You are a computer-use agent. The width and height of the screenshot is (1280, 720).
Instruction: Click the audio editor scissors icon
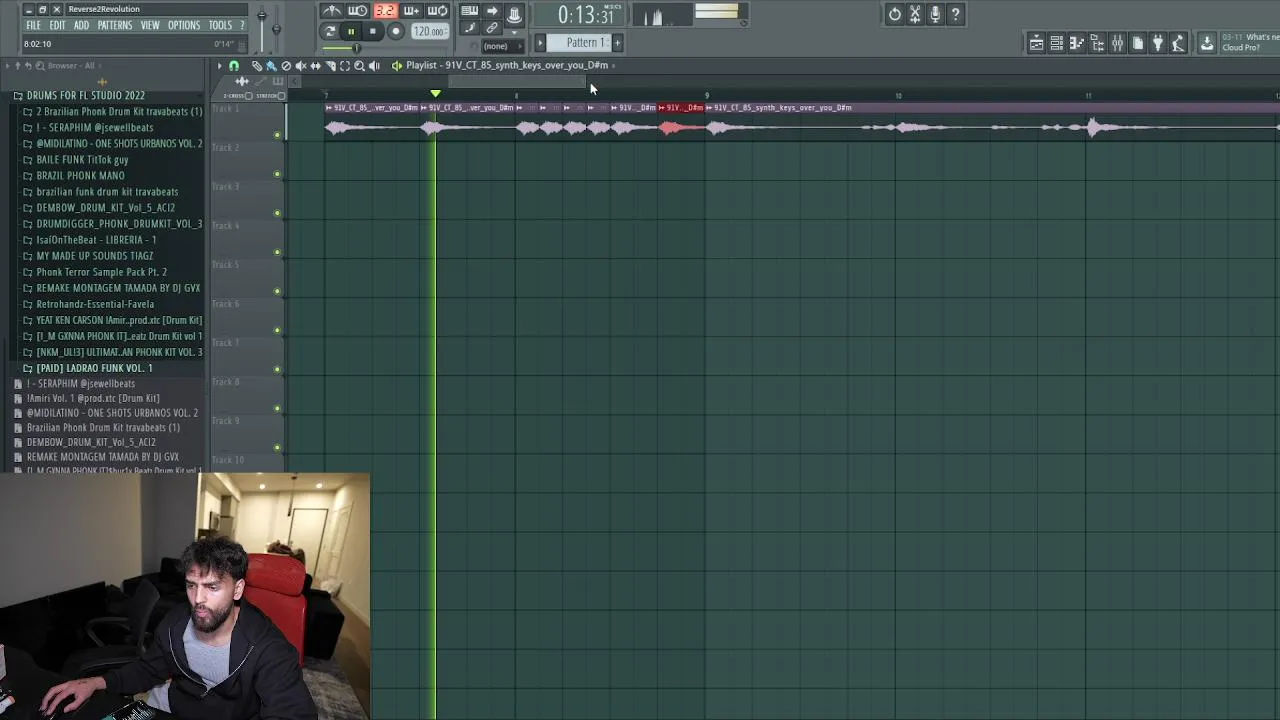(915, 14)
